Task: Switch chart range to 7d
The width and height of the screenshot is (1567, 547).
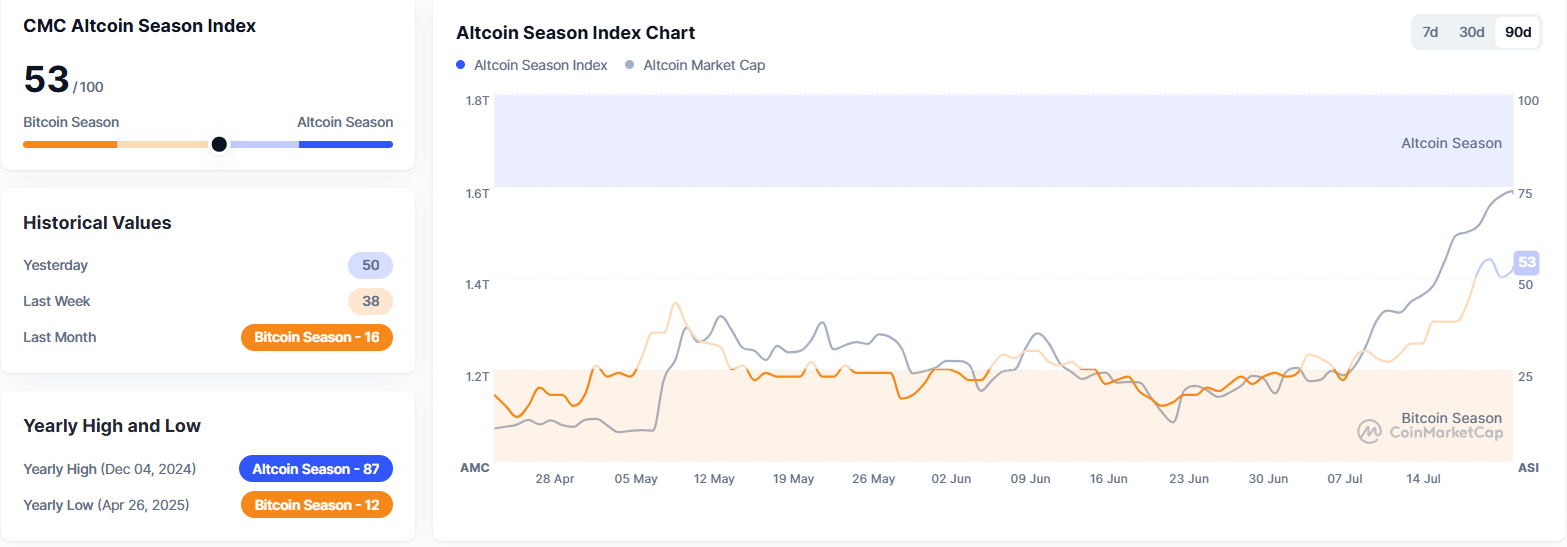Action: (x=1430, y=32)
